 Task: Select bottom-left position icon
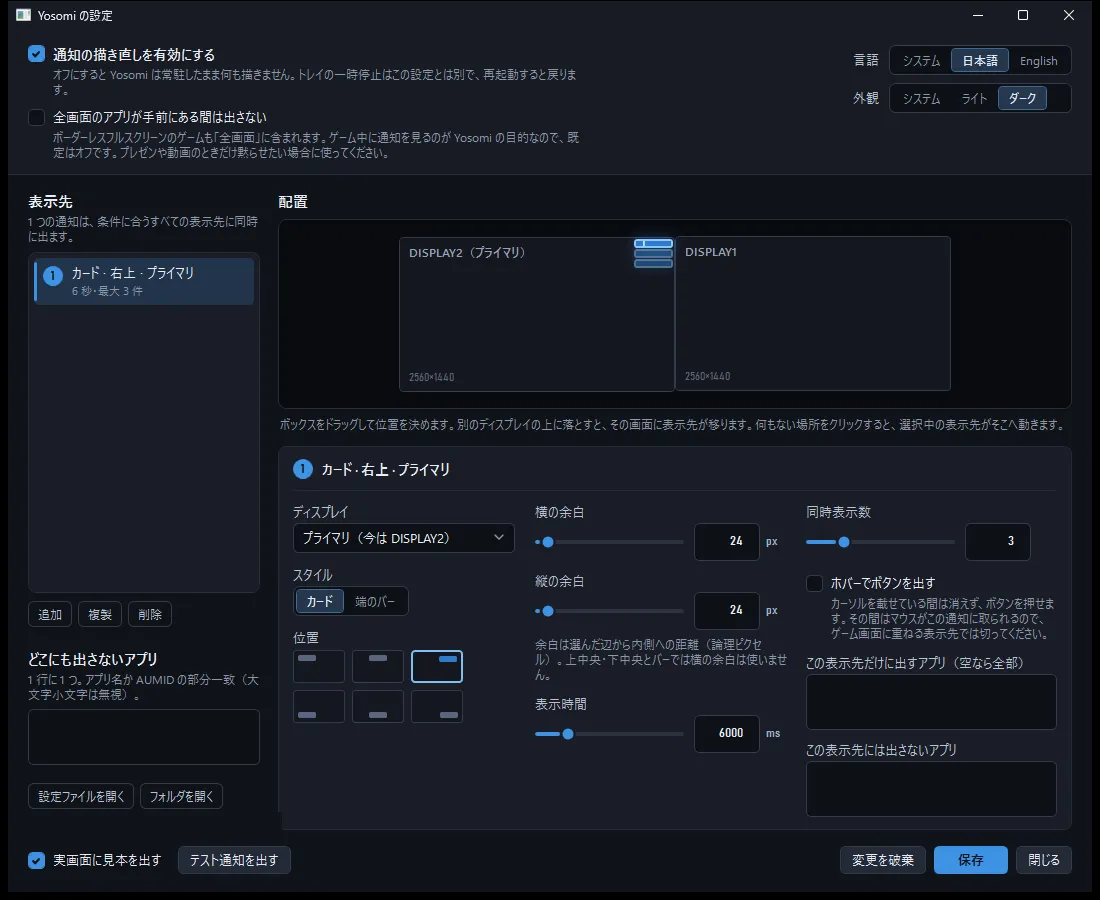318,706
